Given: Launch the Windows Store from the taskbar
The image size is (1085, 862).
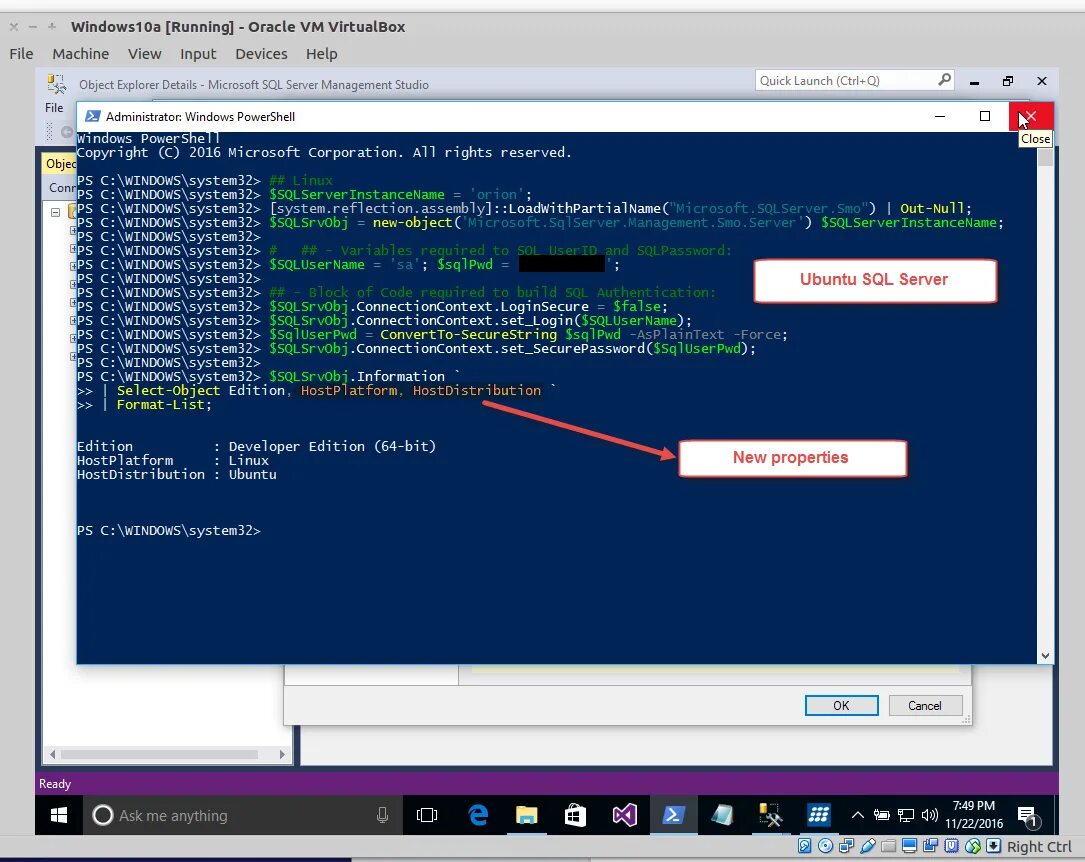Looking at the screenshot, I should pos(575,815).
